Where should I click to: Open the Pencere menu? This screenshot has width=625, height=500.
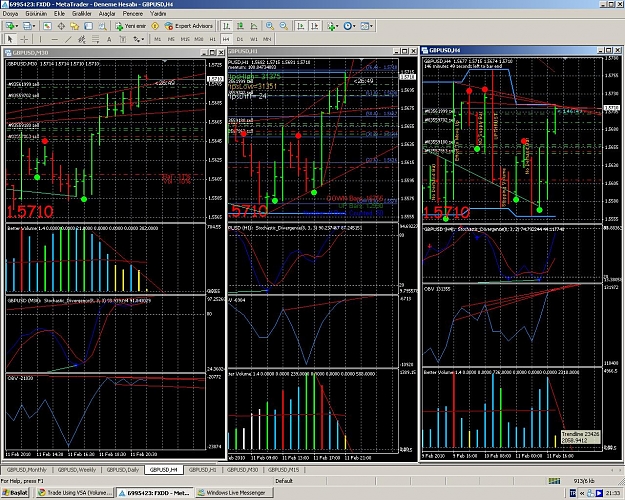[x=133, y=14]
